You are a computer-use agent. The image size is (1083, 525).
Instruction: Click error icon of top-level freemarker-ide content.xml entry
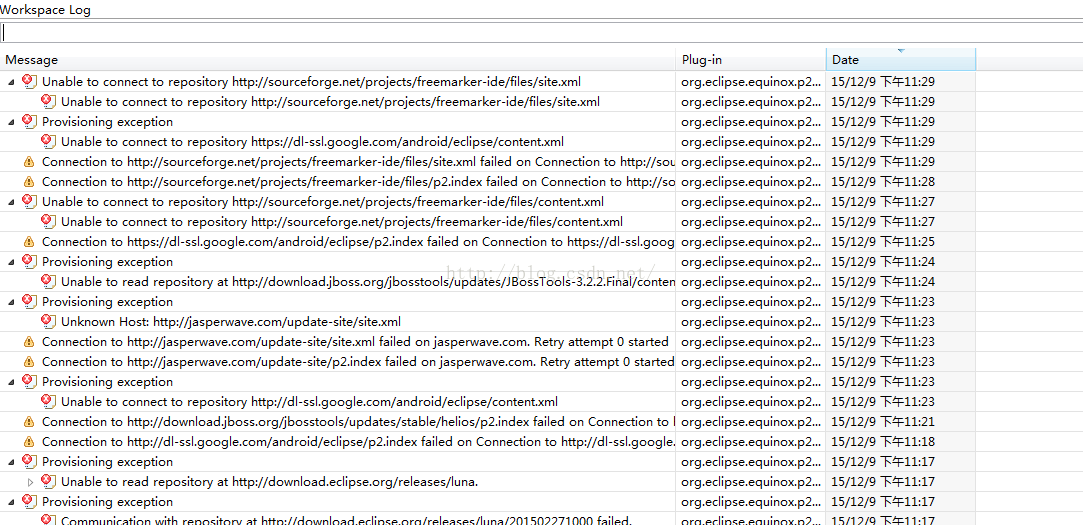pos(28,201)
